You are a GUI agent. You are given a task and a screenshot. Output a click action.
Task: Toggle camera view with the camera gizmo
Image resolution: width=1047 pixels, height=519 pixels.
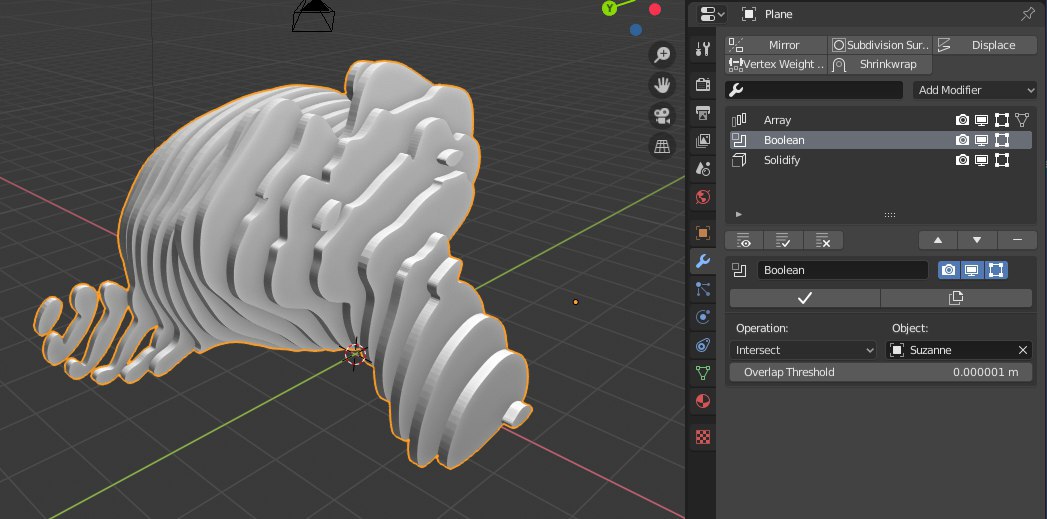(662, 116)
